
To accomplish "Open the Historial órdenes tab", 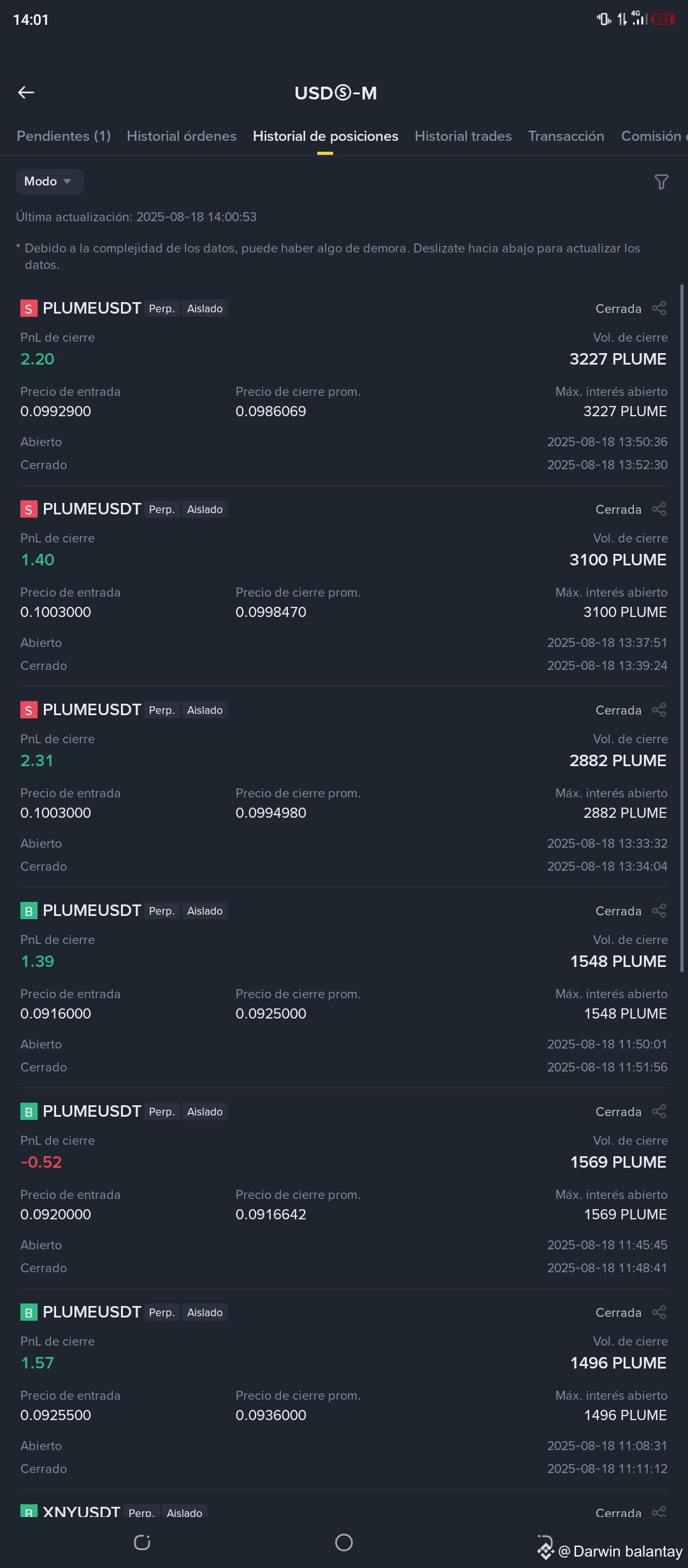I will pyautogui.click(x=182, y=136).
